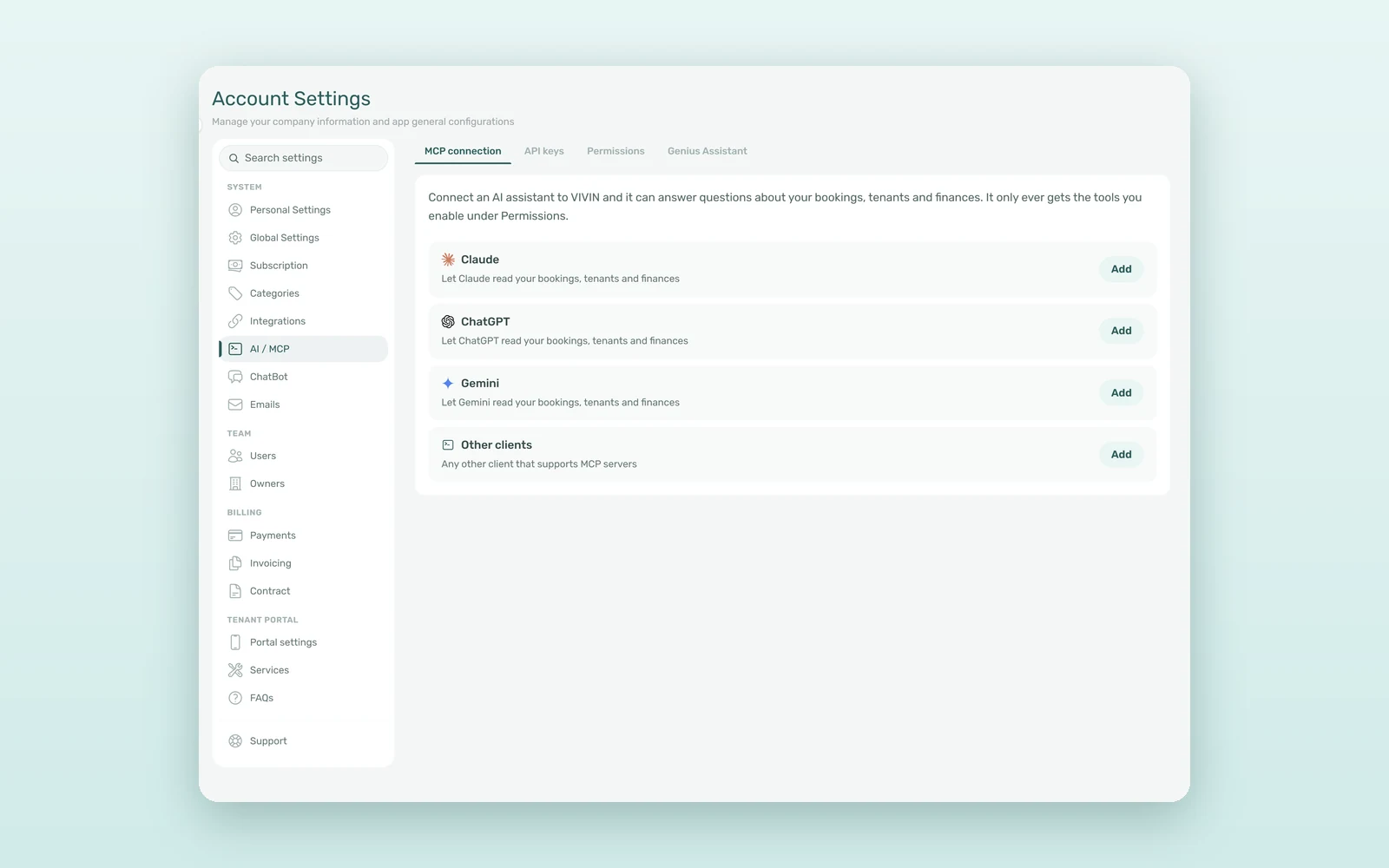Screen dimensions: 1389x868
Task: Click the search magnifier icon
Action: (234, 158)
